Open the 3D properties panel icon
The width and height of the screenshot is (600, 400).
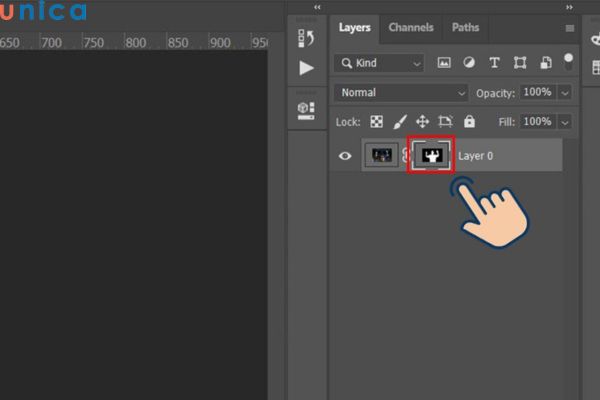tap(306, 111)
